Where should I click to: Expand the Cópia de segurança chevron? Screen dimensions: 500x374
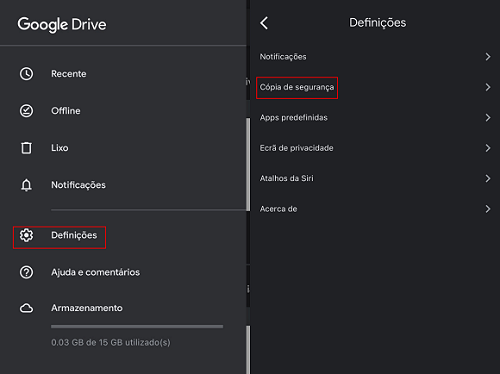coord(488,87)
